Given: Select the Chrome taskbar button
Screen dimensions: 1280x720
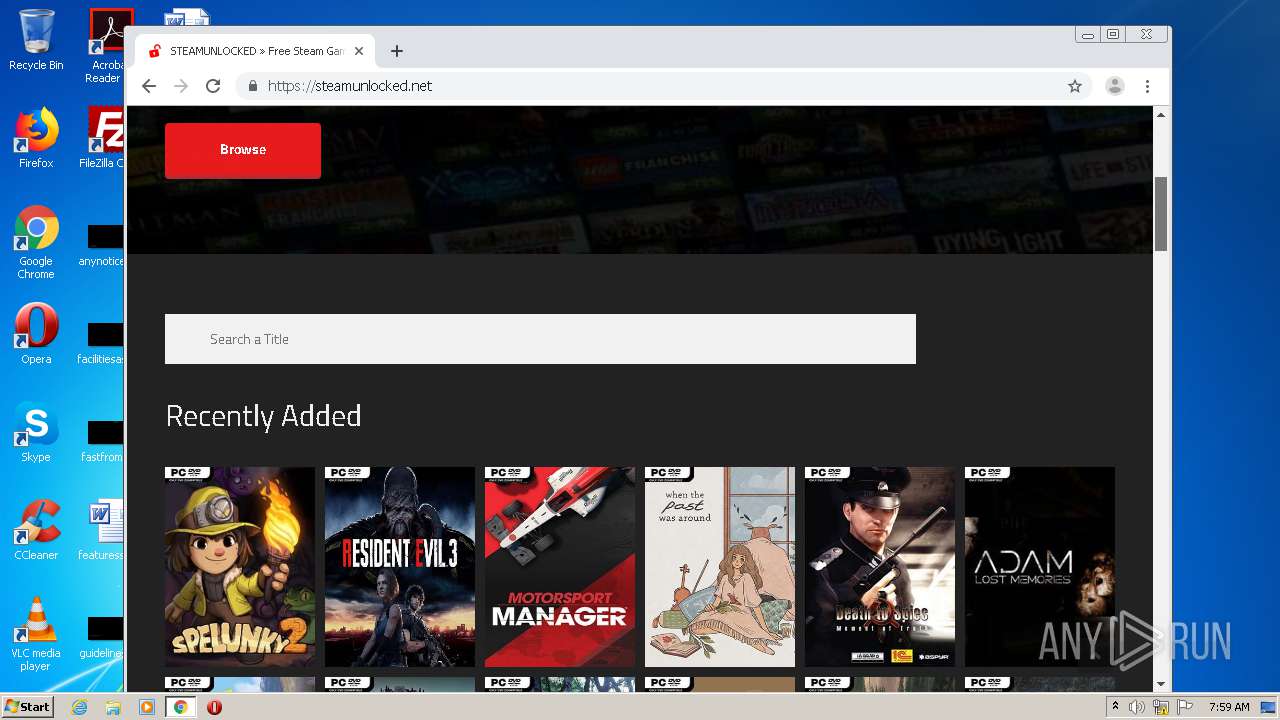Looking at the screenshot, I should click(x=181, y=707).
